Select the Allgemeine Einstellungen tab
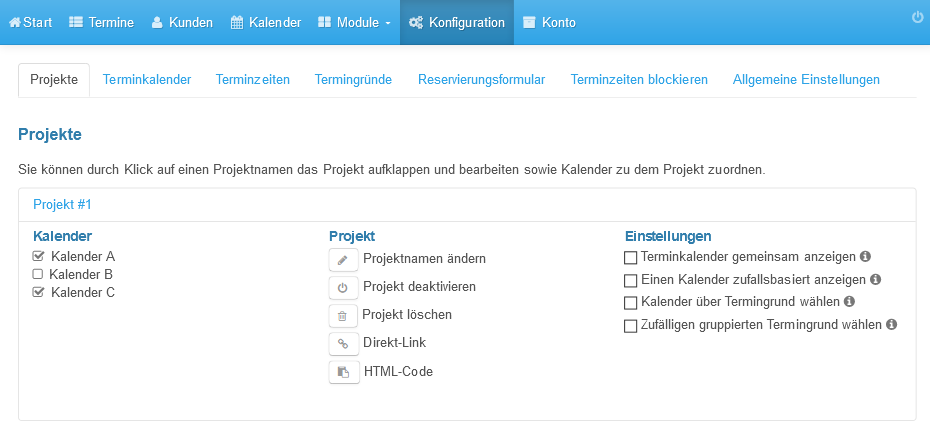 click(x=806, y=80)
